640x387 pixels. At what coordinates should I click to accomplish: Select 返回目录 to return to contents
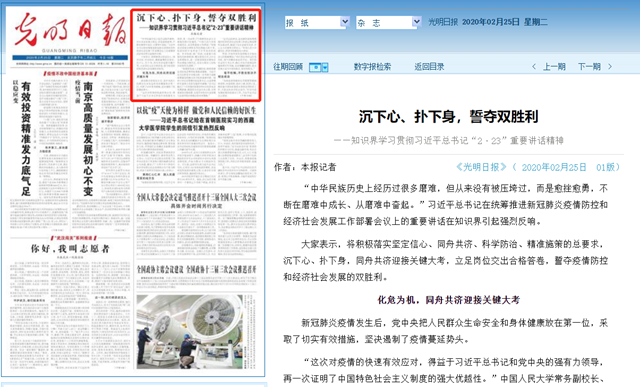coord(429,67)
